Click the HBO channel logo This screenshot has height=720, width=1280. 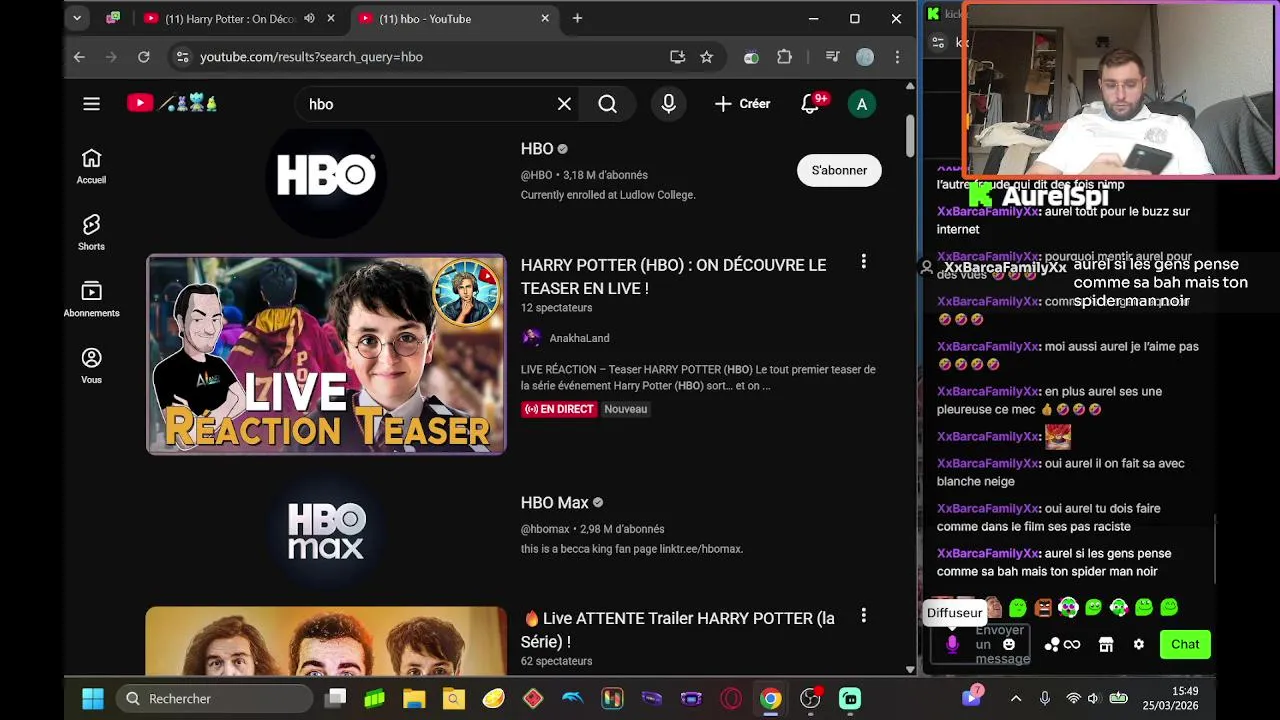326,174
